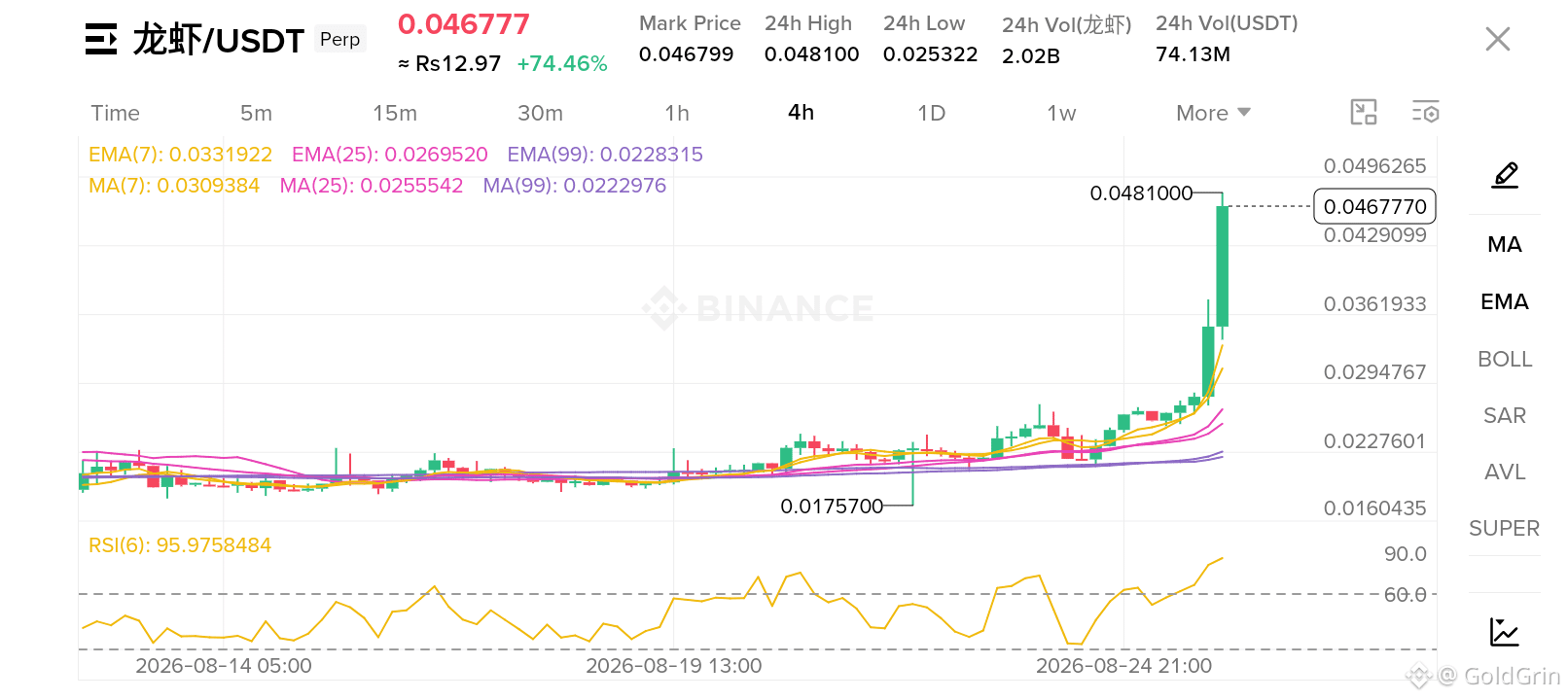Click the RSI 60.0 axis label
1568x700 pixels.
1406,594
